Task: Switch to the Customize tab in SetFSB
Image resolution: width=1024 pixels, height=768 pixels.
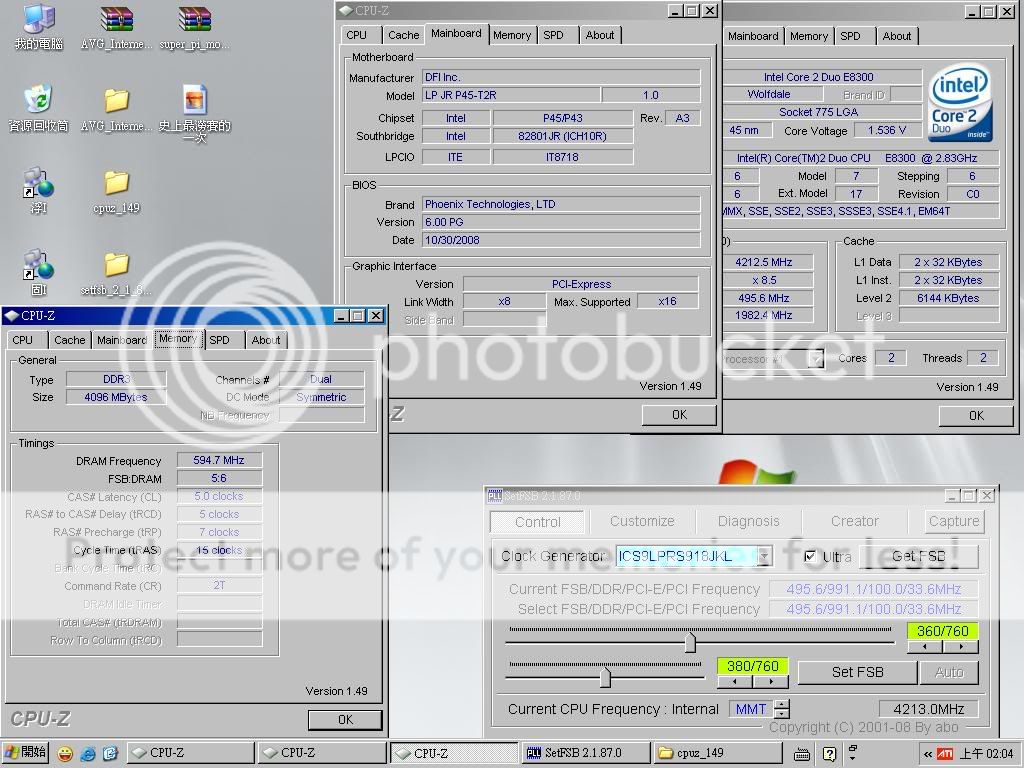Action: tap(642, 521)
